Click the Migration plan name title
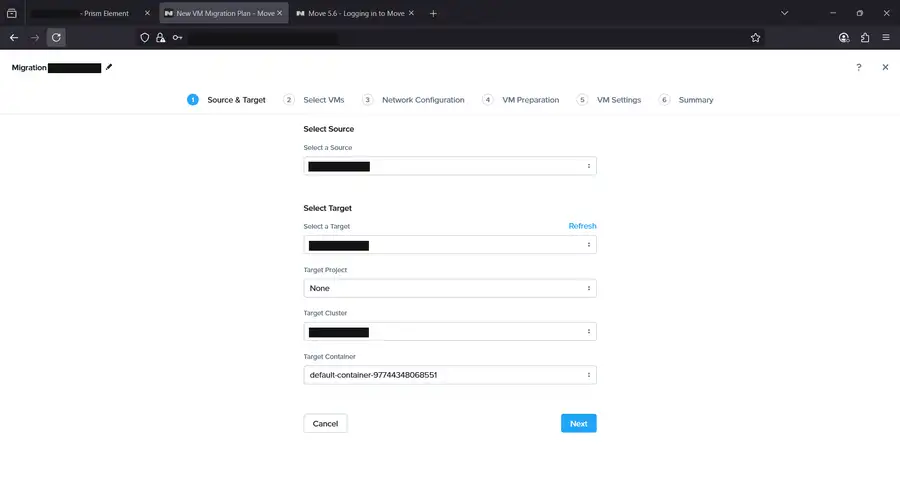This screenshot has width=900, height=478. coord(56,68)
